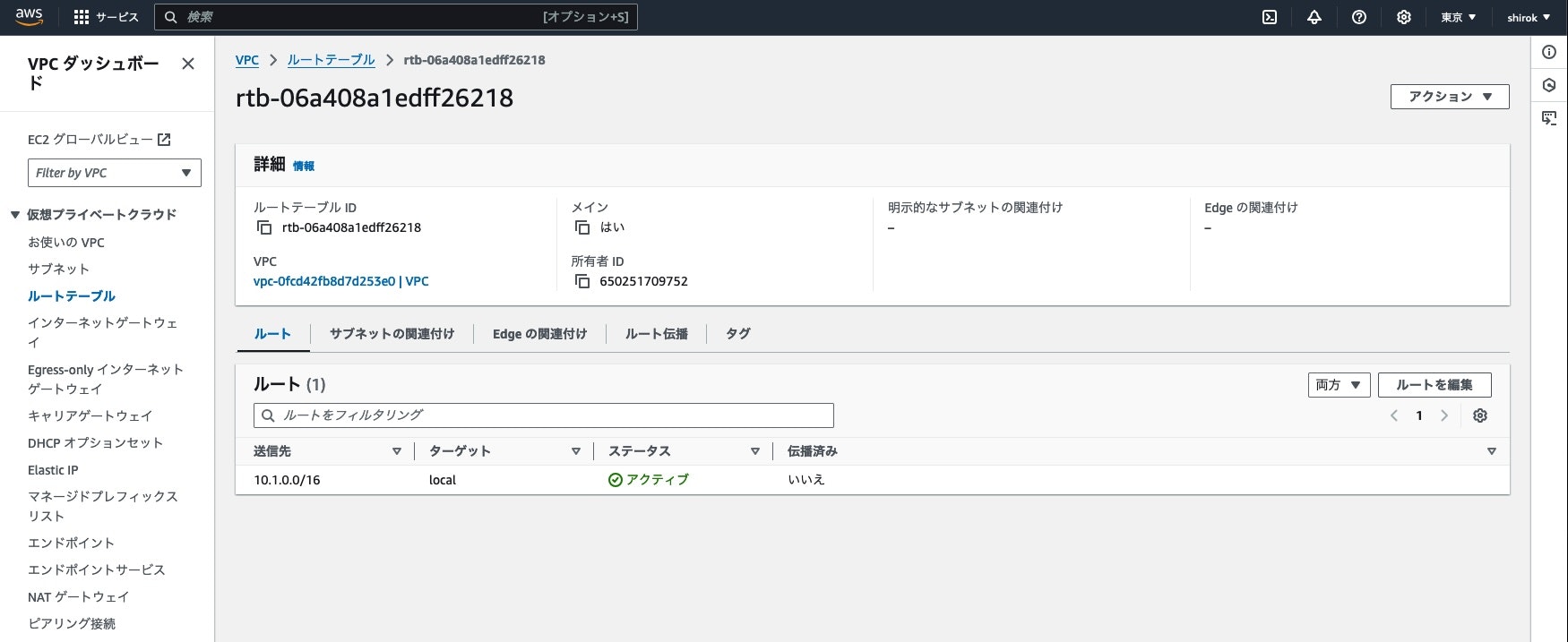The width and height of the screenshot is (1568, 642).
Task: Open the 両方 filter dropdown
Action: (1339, 385)
